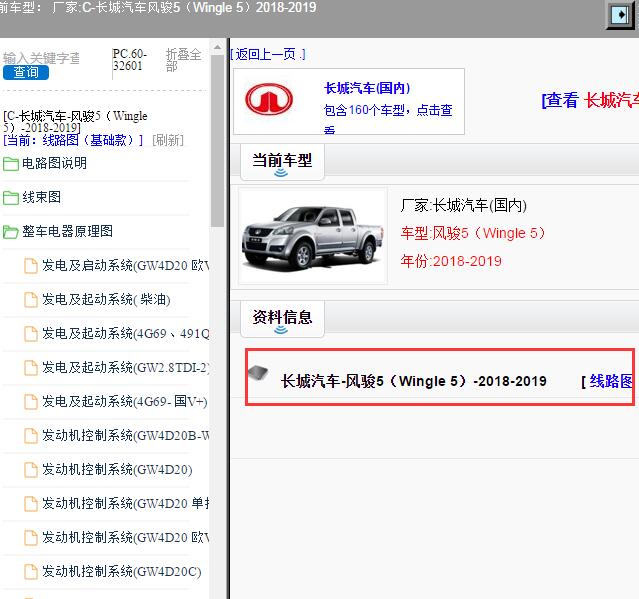Click file icon beside 发电及起动系统(4G69、491Q
The height and width of the screenshot is (599, 639).
click(31, 334)
